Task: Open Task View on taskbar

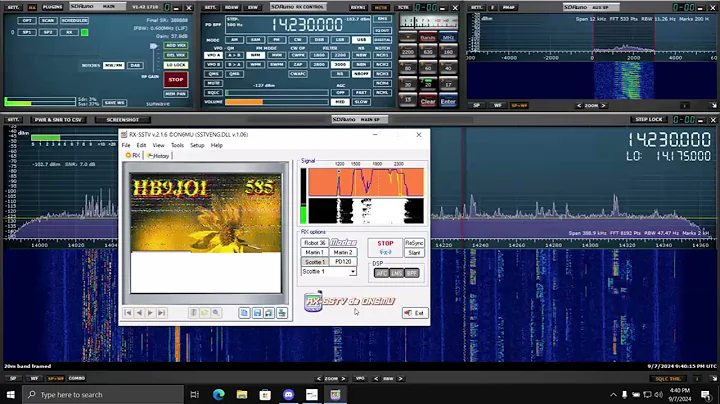Action: click(195, 394)
